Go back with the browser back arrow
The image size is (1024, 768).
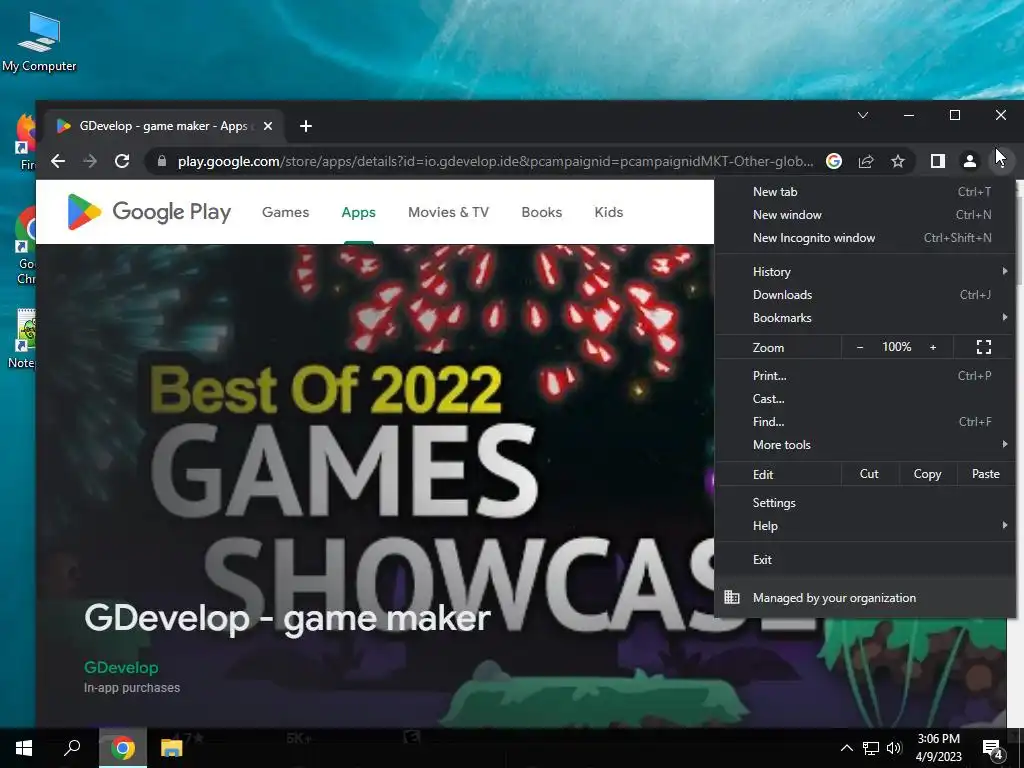click(x=58, y=161)
